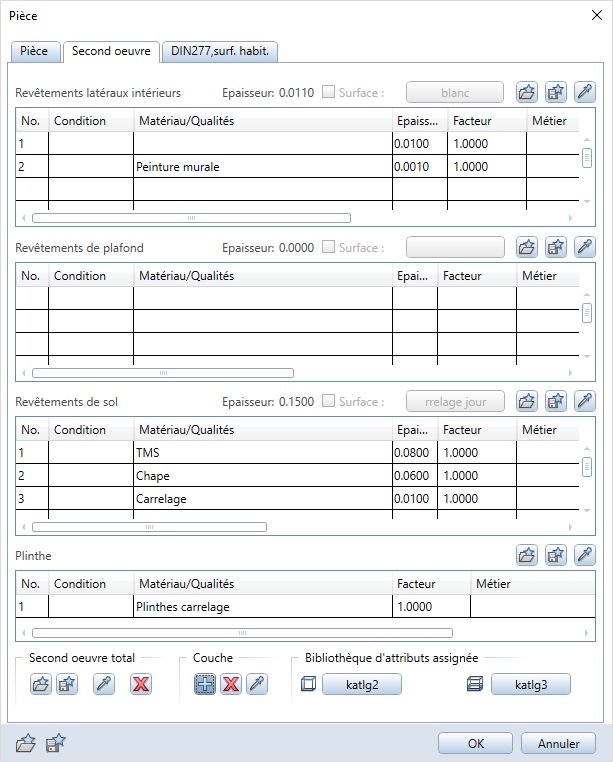Close the Pièce dialog window
The height and width of the screenshot is (762, 613).
tap(596, 15)
